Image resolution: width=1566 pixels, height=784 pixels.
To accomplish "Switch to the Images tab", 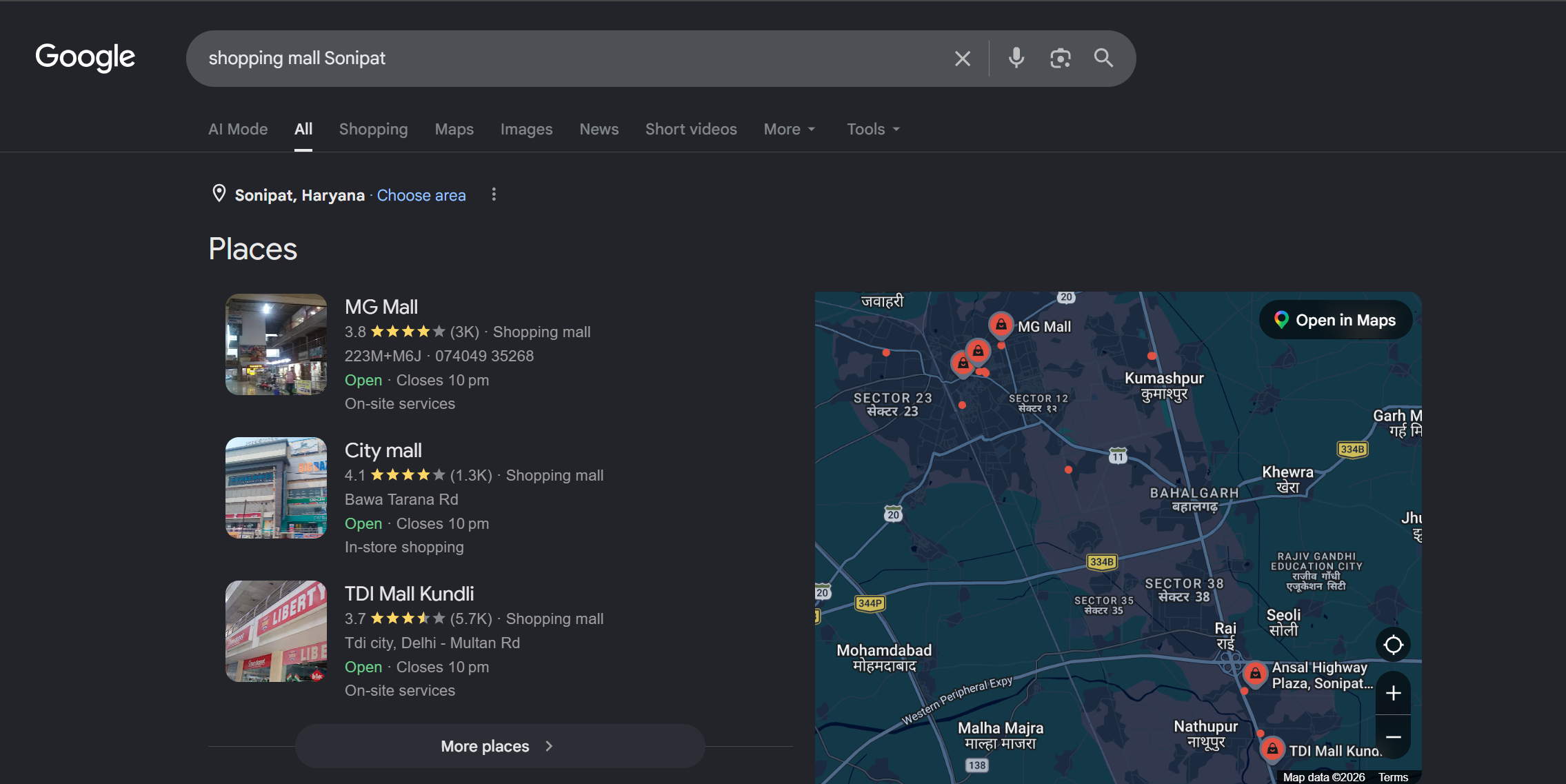I will [526, 129].
